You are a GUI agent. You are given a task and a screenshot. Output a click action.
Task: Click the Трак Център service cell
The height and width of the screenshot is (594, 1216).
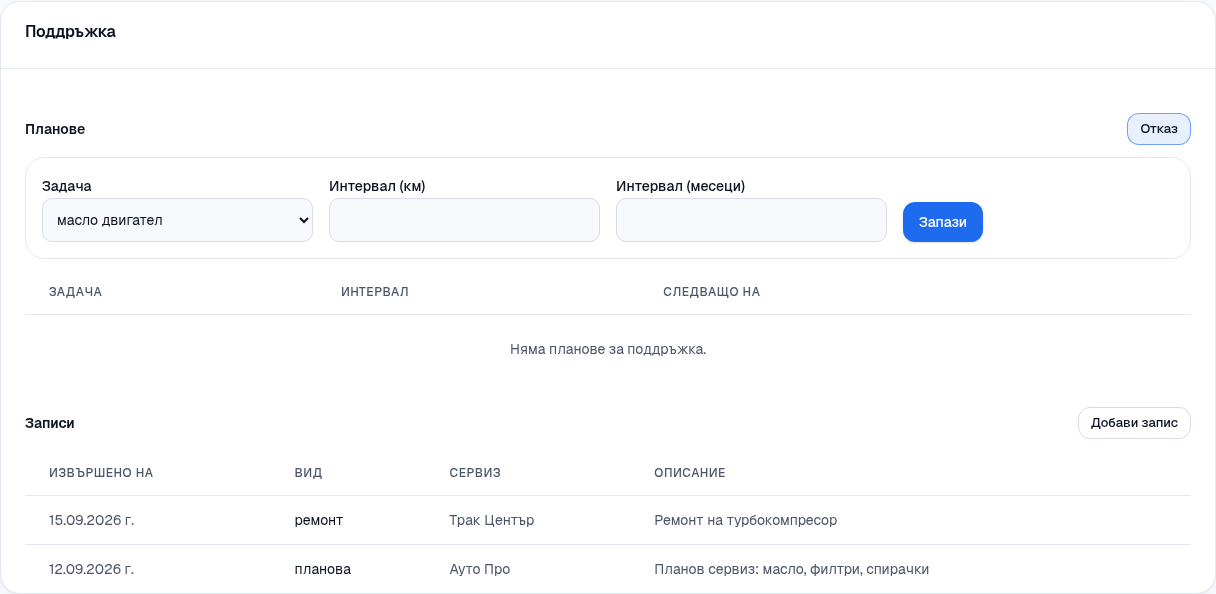pyautogui.click(x=493, y=520)
